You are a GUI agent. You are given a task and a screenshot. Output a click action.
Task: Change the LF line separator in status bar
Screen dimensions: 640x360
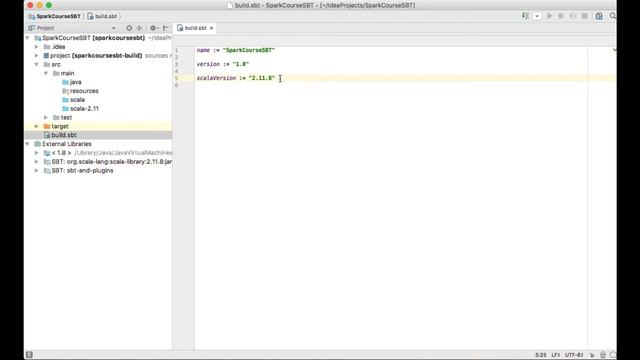(x=556, y=355)
